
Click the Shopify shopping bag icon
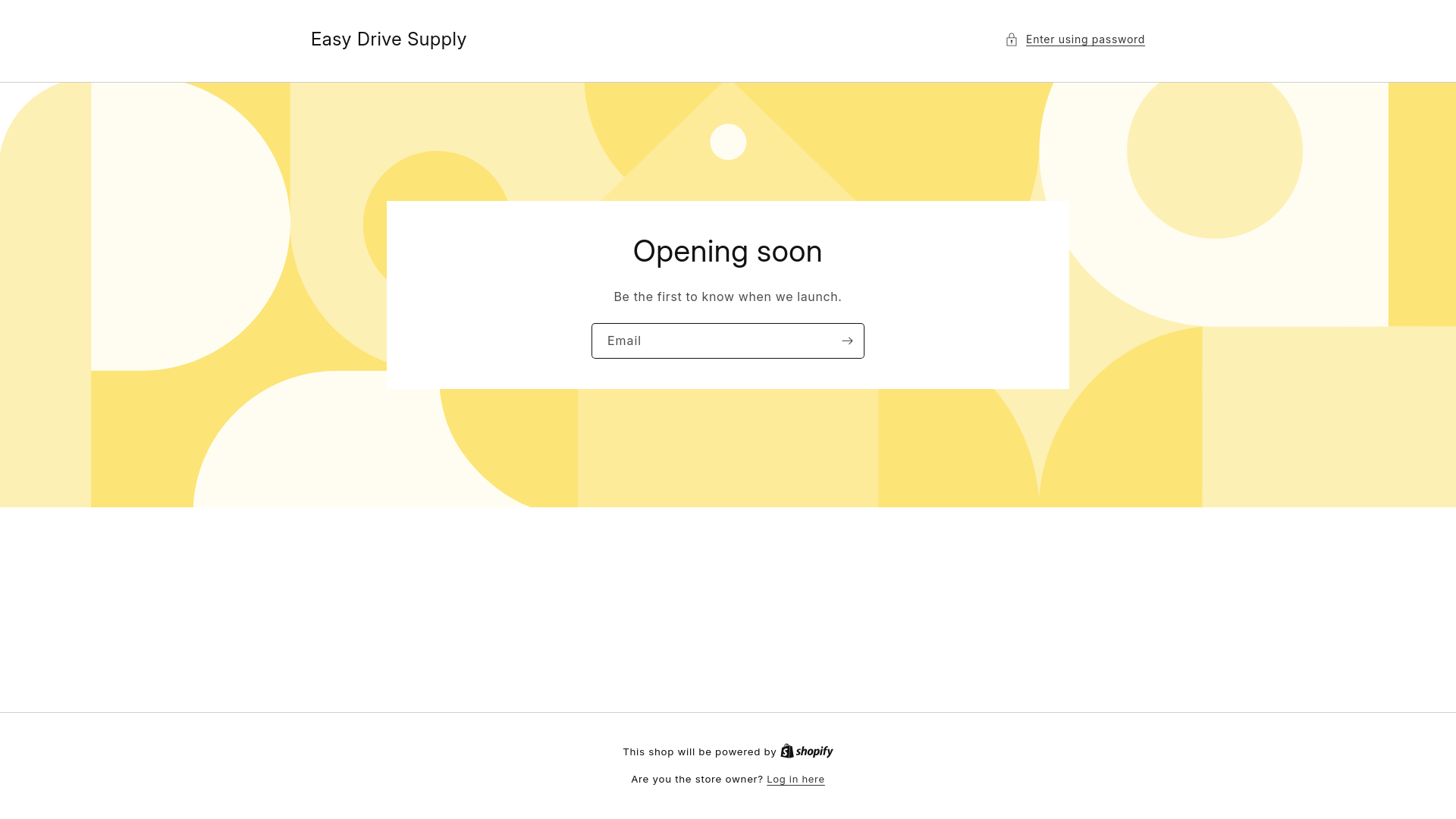787,751
